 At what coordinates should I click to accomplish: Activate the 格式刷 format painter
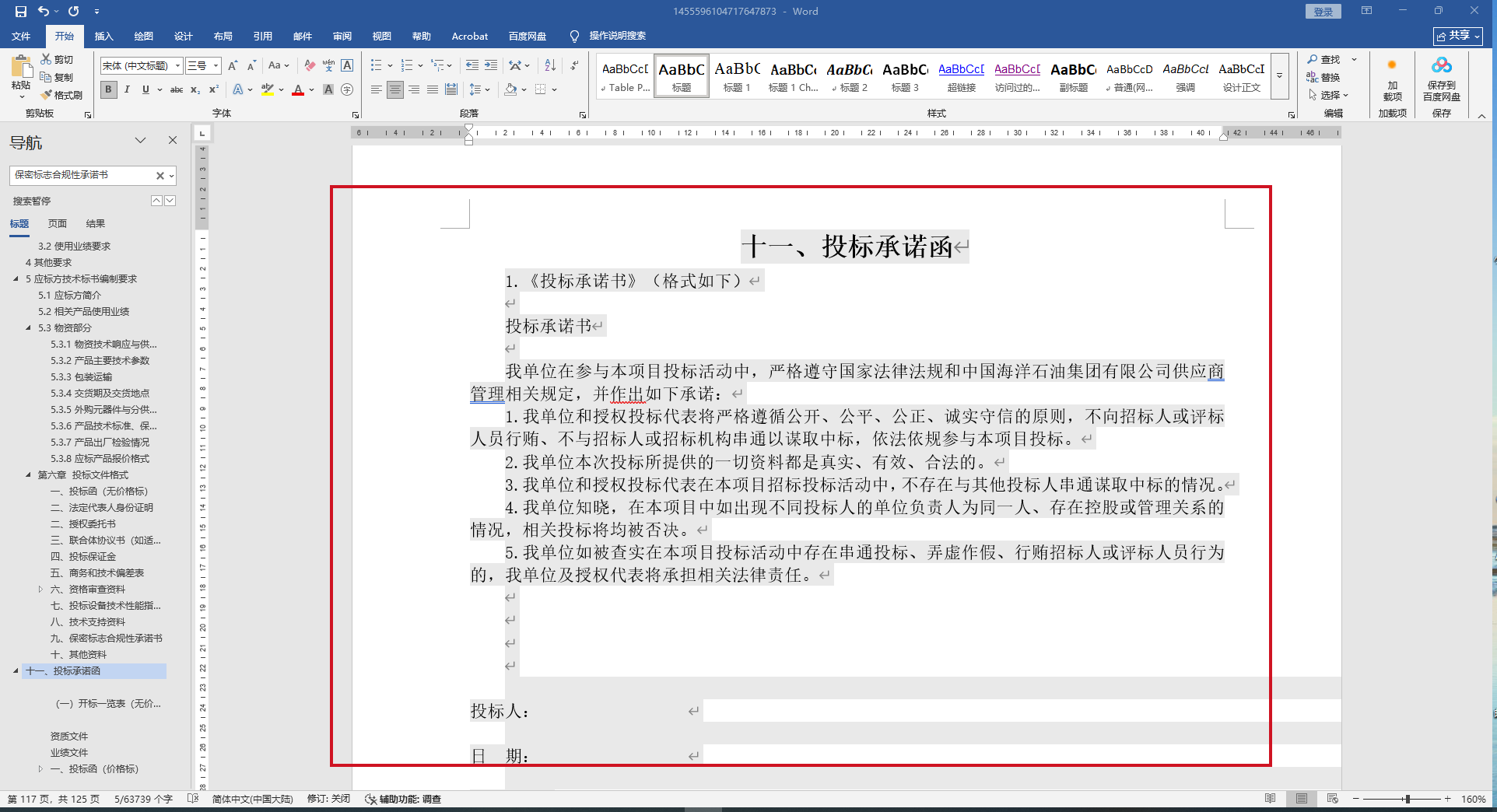coord(62,95)
